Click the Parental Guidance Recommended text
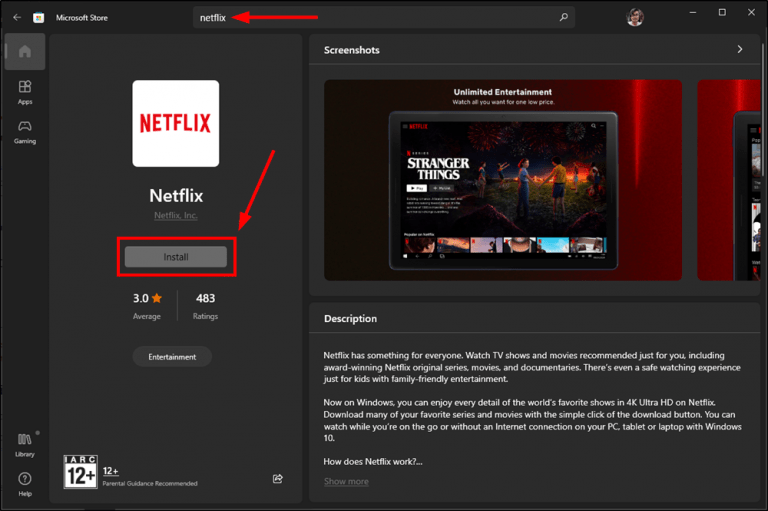The width and height of the screenshot is (768, 511). coord(150,484)
